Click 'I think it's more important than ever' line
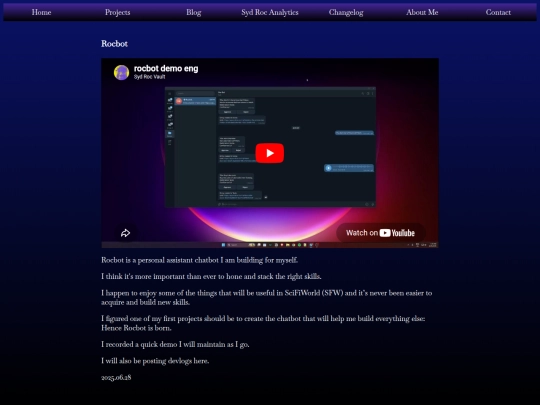 point(211,277)
